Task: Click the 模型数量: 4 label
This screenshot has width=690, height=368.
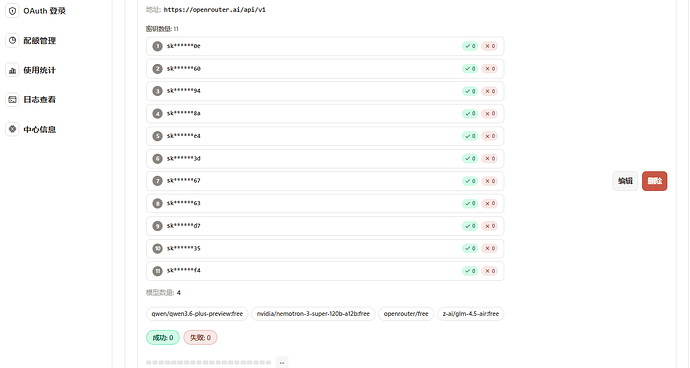Action: (x=163, y=293)
